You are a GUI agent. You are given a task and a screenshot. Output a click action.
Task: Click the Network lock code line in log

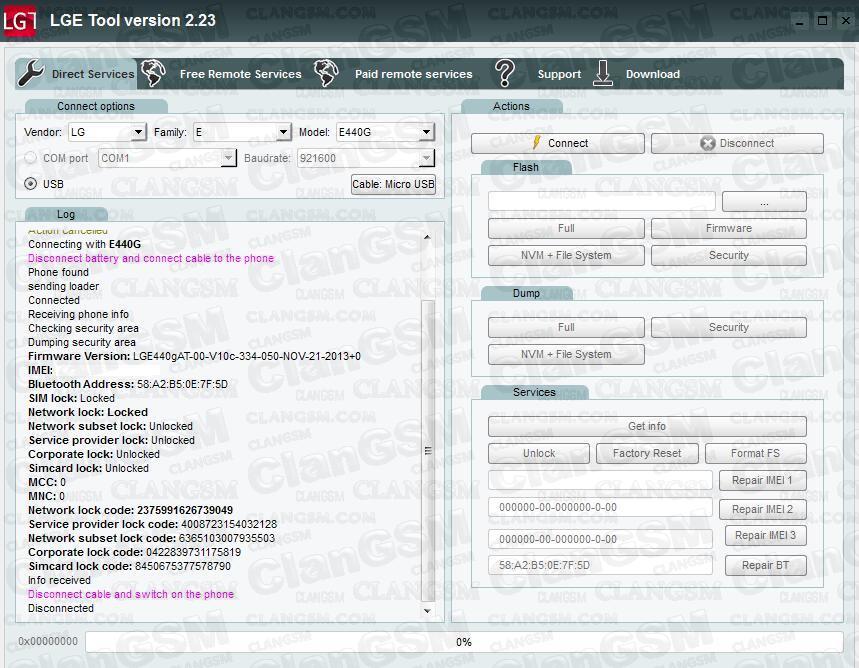130,510
